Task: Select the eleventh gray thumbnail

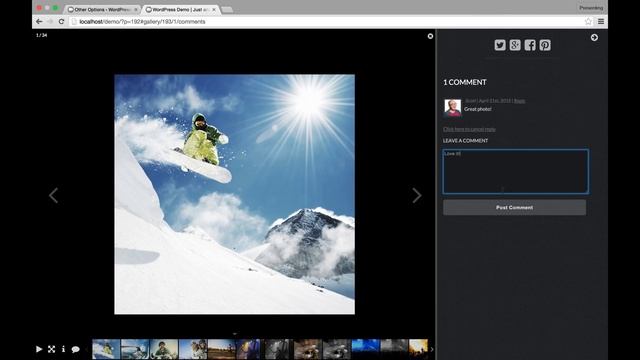Action: click(394, 349)
